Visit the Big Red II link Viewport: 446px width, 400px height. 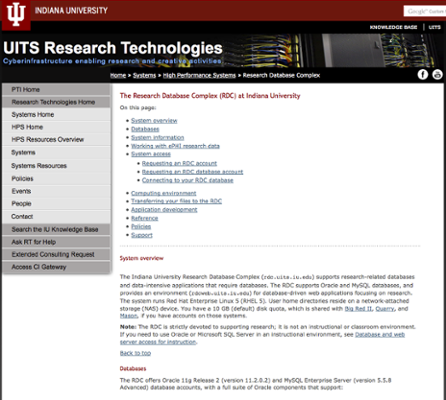pos(358,309)
